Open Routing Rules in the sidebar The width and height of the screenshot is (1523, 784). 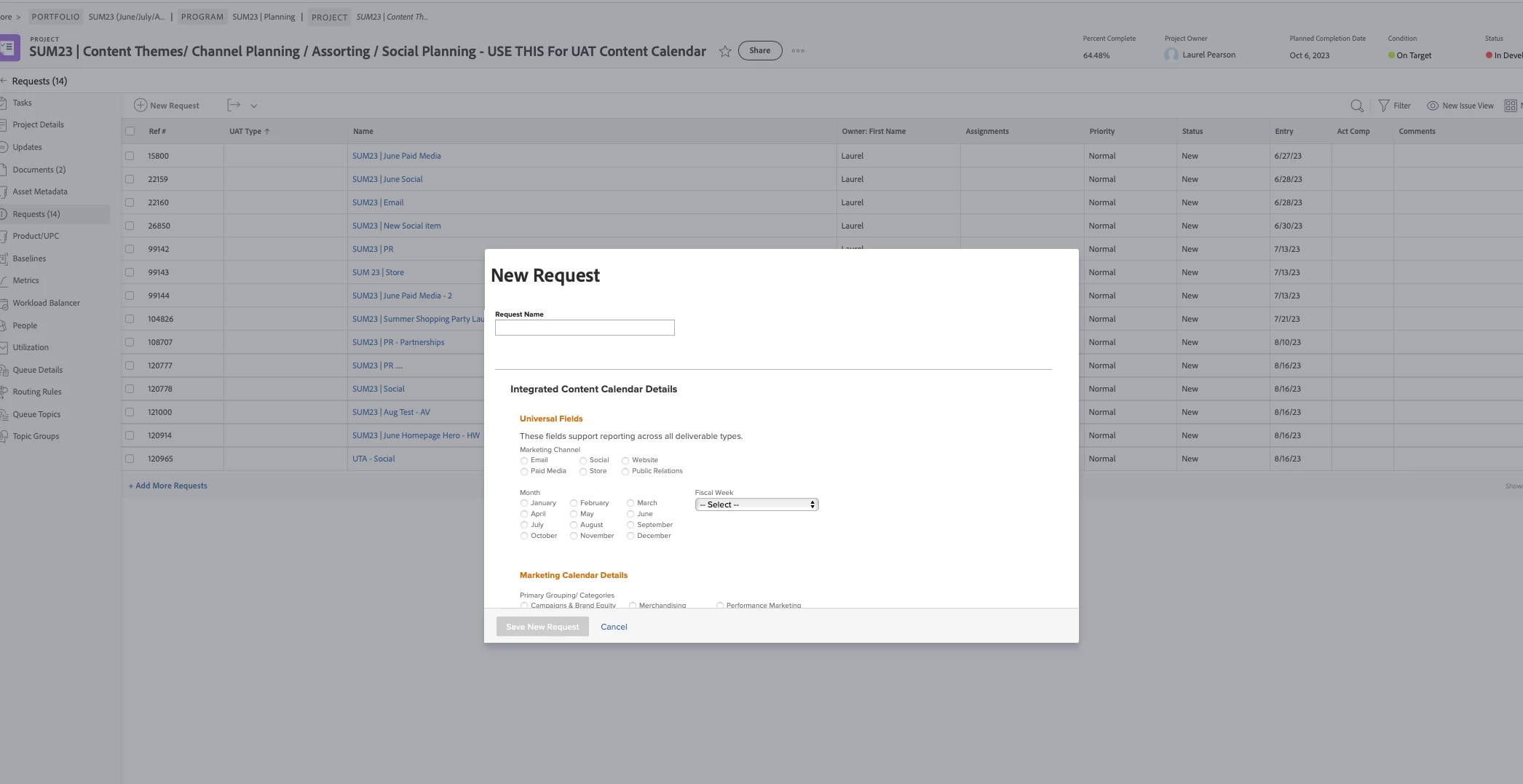pos(36,392)
